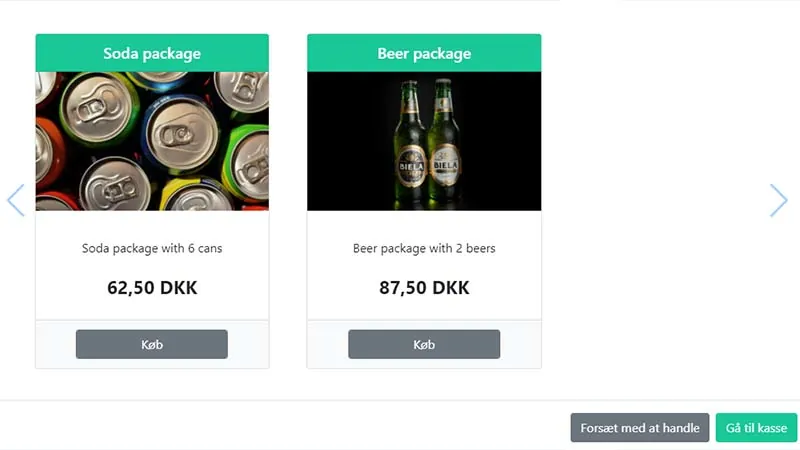Click the red soda can at left edge
This screenshot has height=450, width=800.
click(48, 153)
